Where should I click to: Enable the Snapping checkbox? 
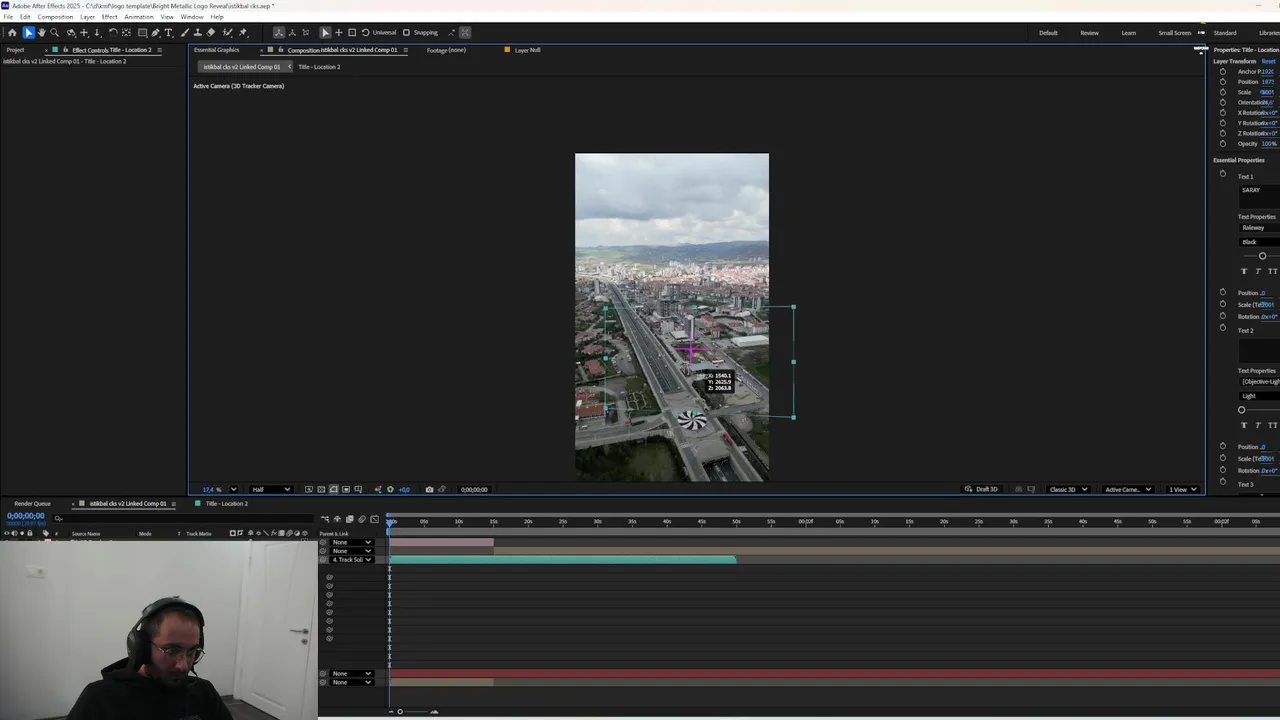tap(406, 33)
